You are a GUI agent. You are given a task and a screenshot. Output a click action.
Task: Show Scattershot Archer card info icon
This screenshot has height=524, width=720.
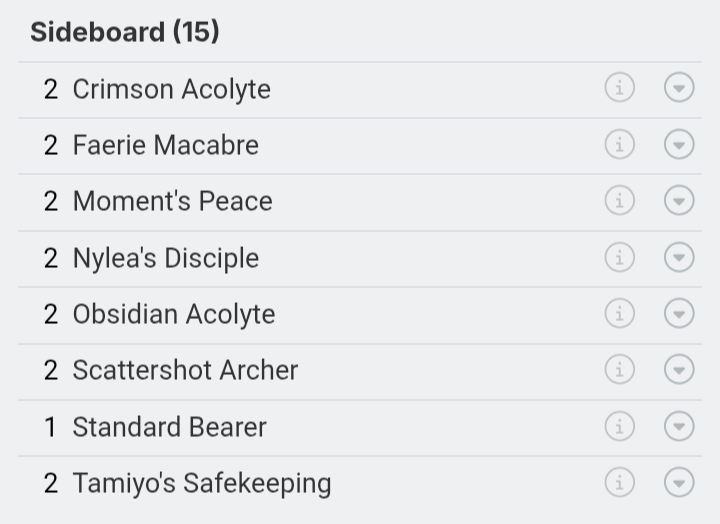[619, 370]
